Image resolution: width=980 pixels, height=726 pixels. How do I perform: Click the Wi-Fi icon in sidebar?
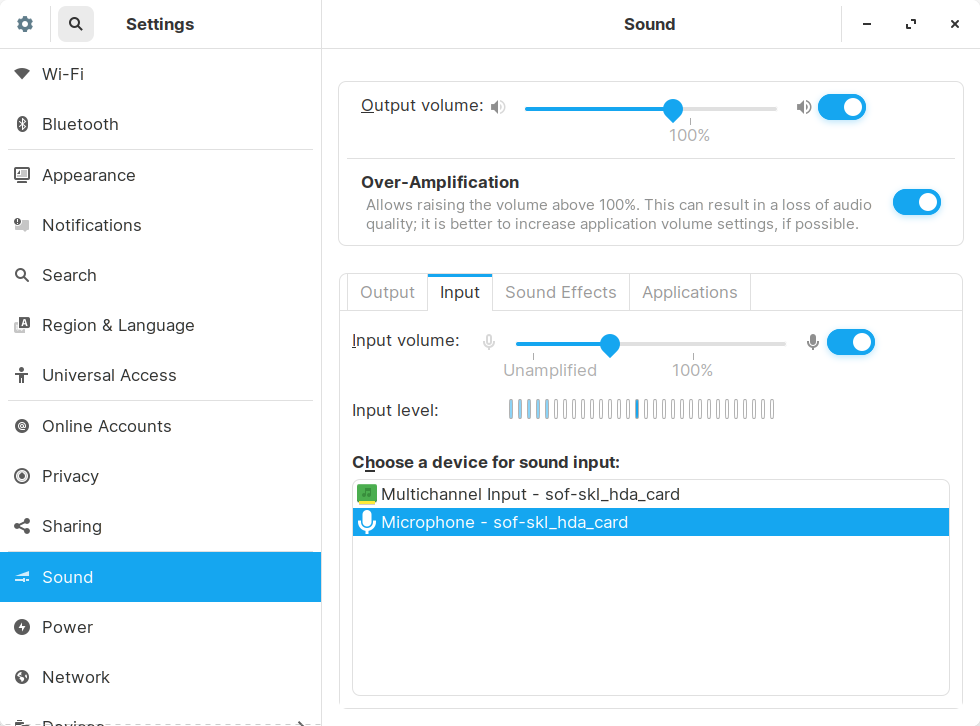(x=22, y=74)
